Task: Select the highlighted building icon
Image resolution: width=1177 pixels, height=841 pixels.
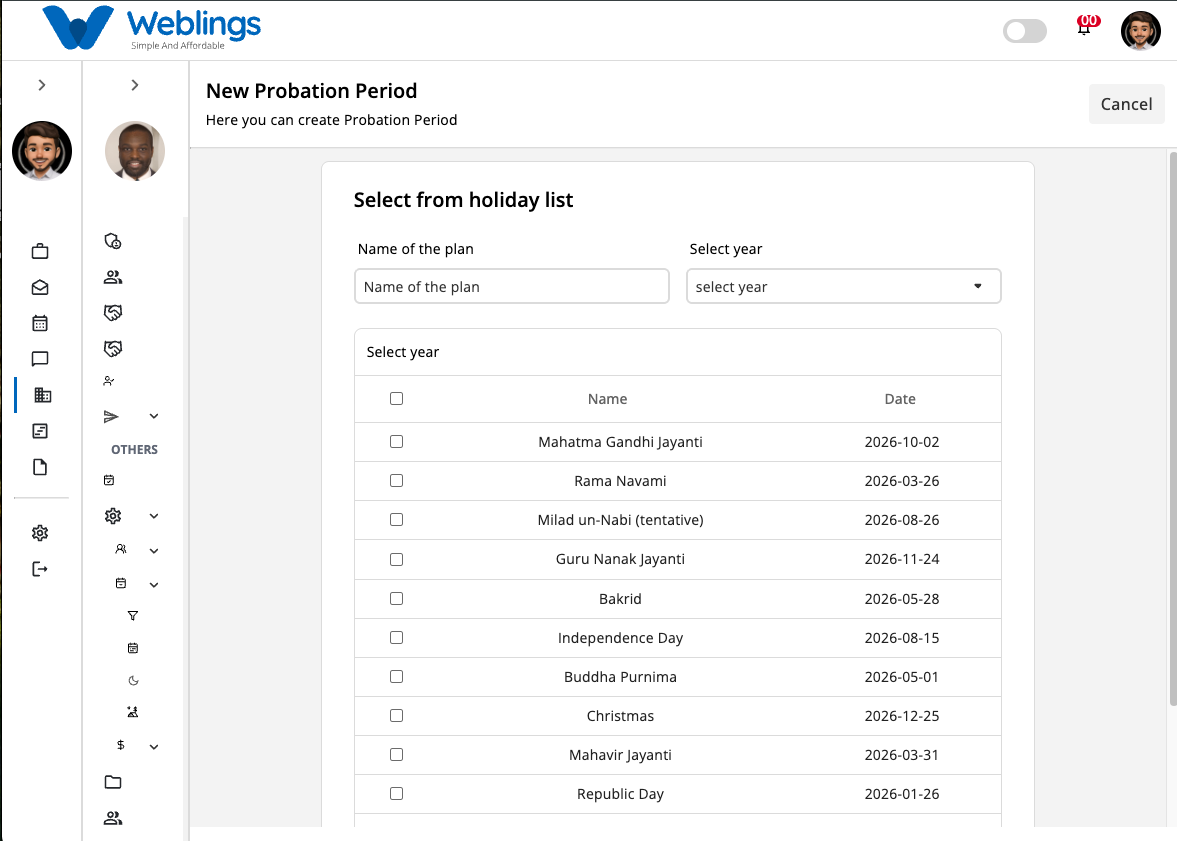Action: pos(43,395)
